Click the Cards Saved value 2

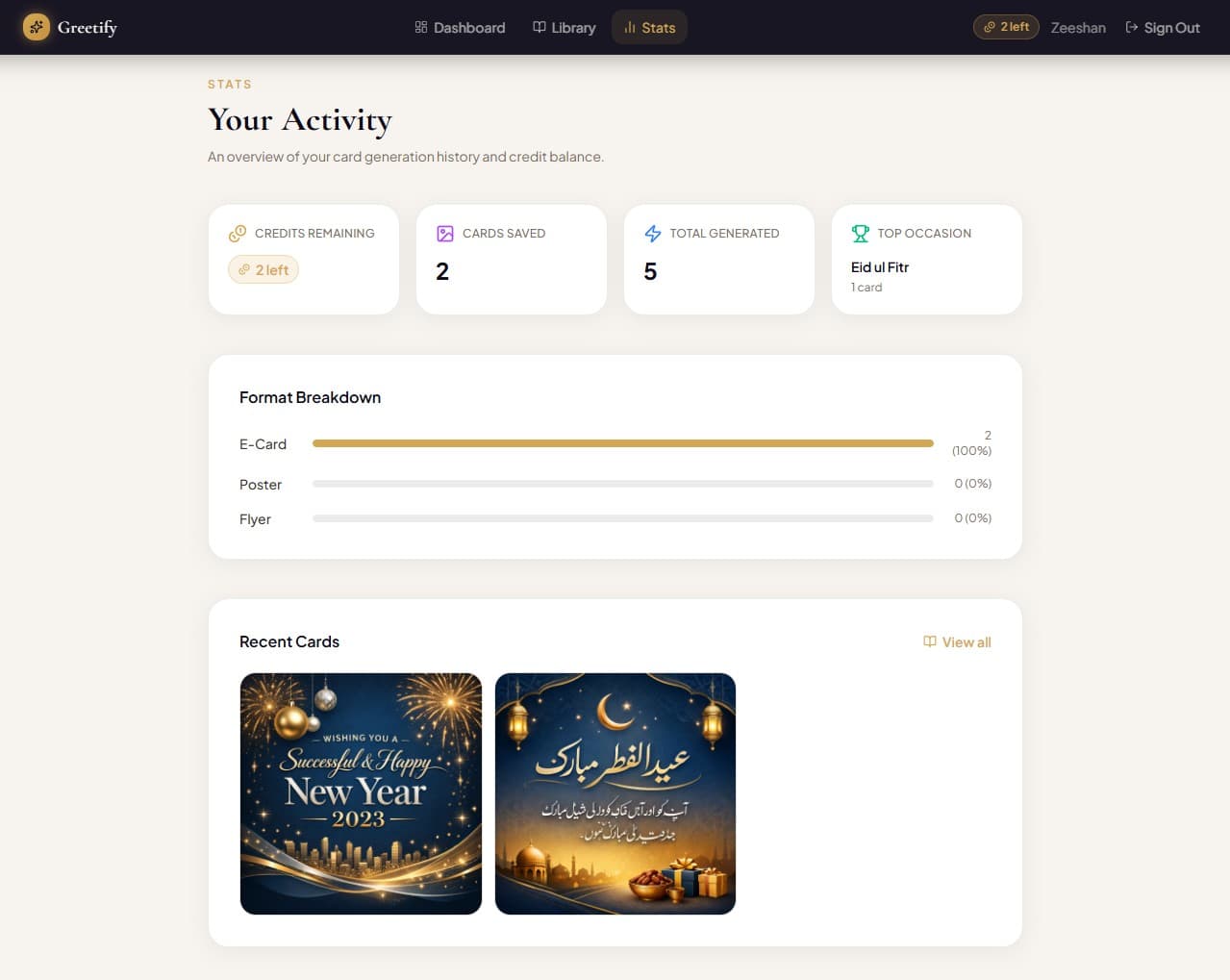442,272
